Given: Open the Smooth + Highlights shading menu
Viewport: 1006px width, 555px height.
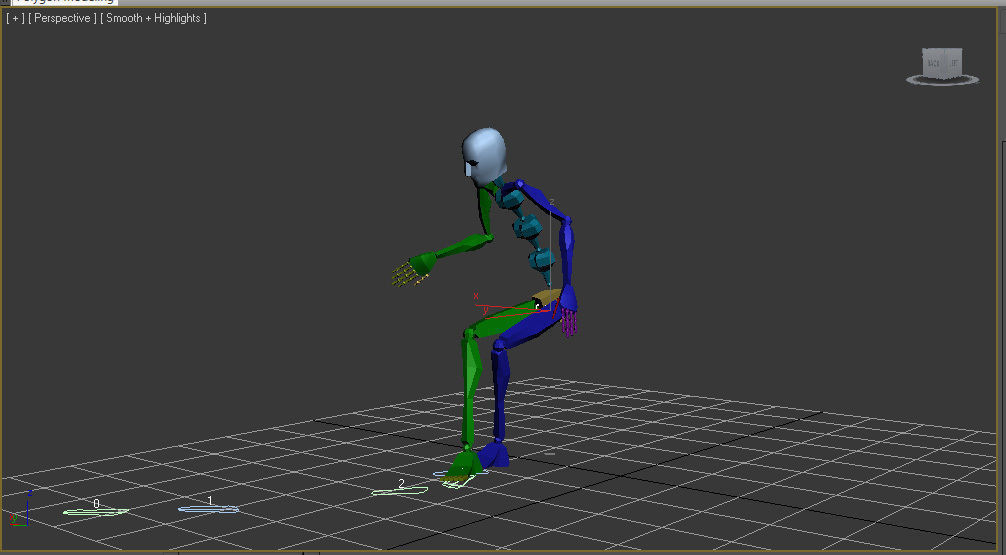Looking at the screenshot, I should pyautogui.click(x=153, y=18).
